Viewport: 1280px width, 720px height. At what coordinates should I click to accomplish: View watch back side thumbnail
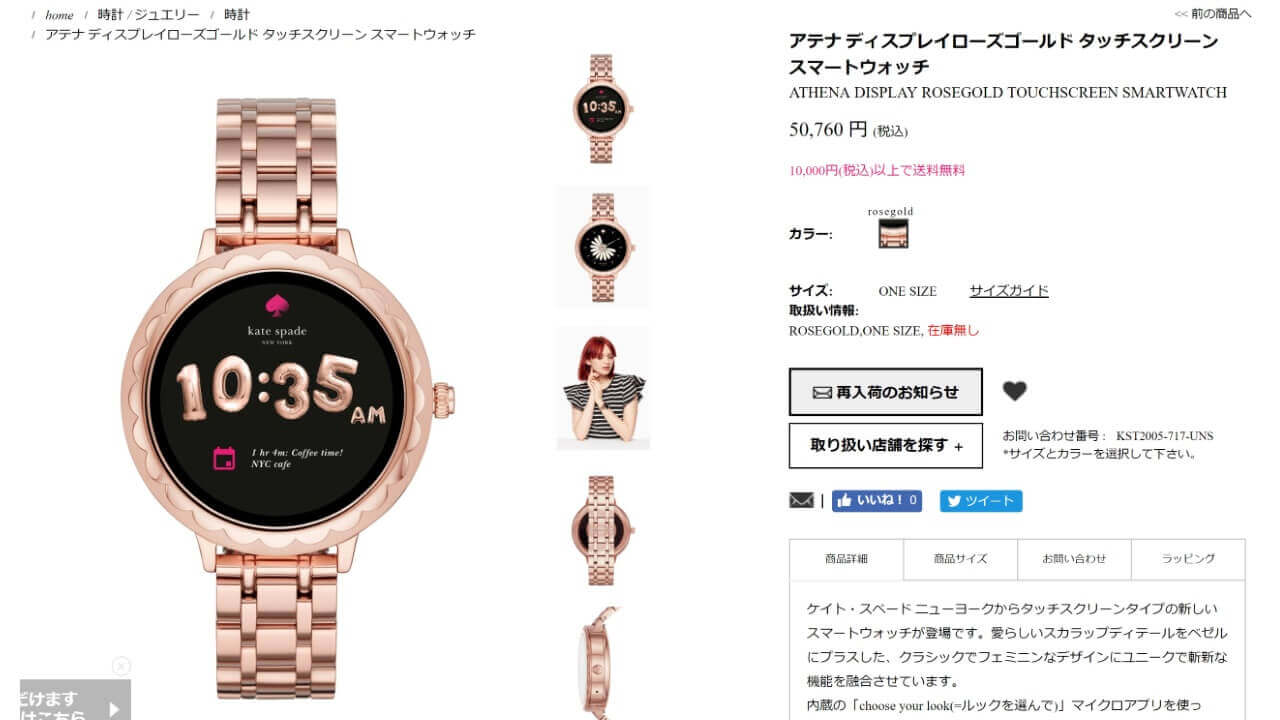pos(603,529)
